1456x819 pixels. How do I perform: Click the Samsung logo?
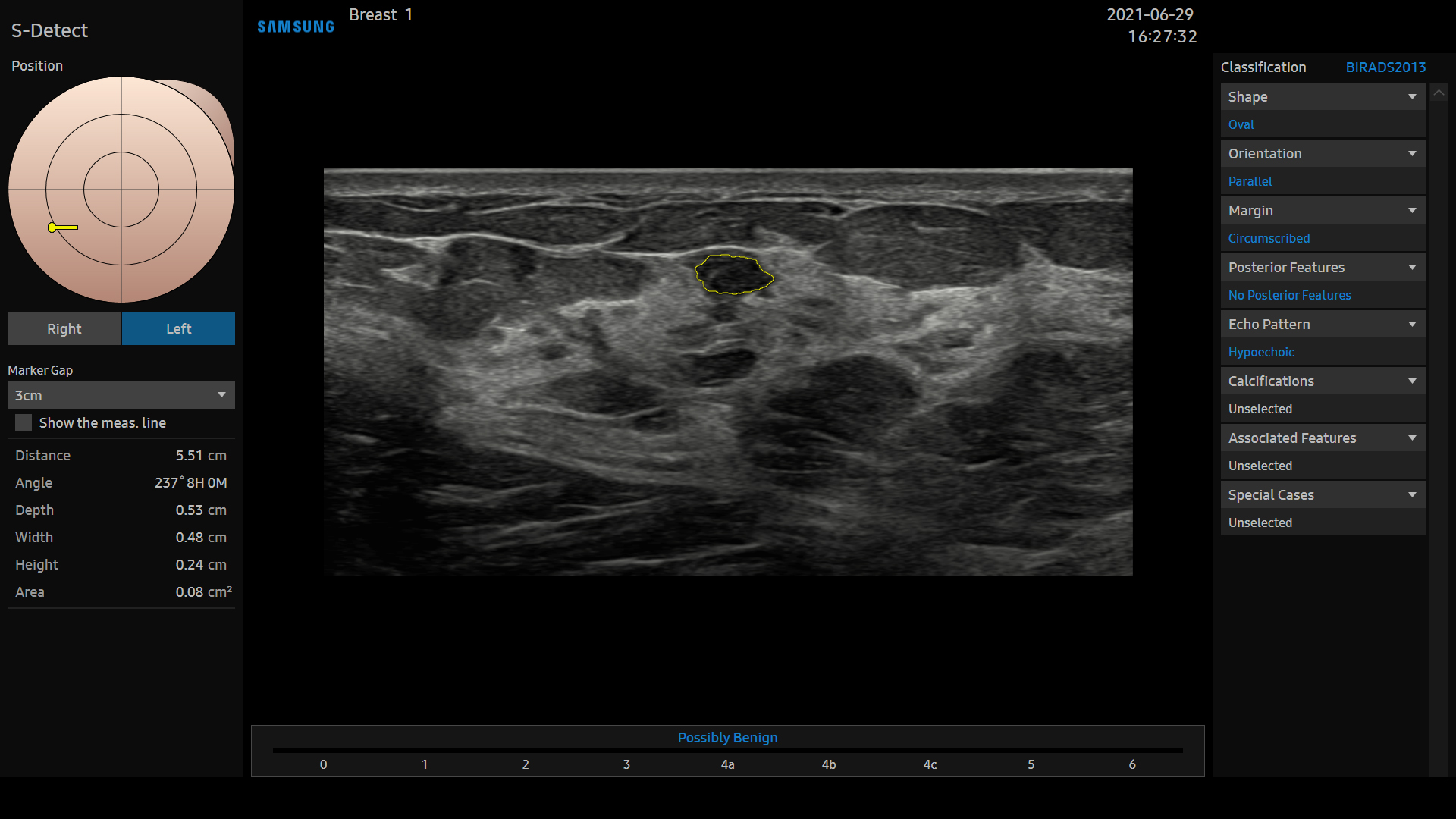(296, 27)
